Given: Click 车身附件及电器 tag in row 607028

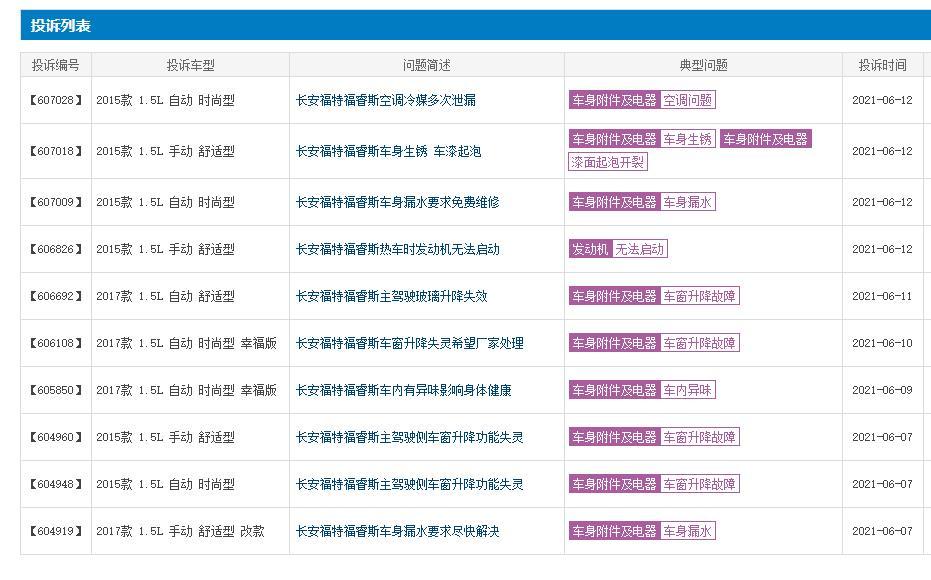Looking at the screenshot, I should (614, 100).
